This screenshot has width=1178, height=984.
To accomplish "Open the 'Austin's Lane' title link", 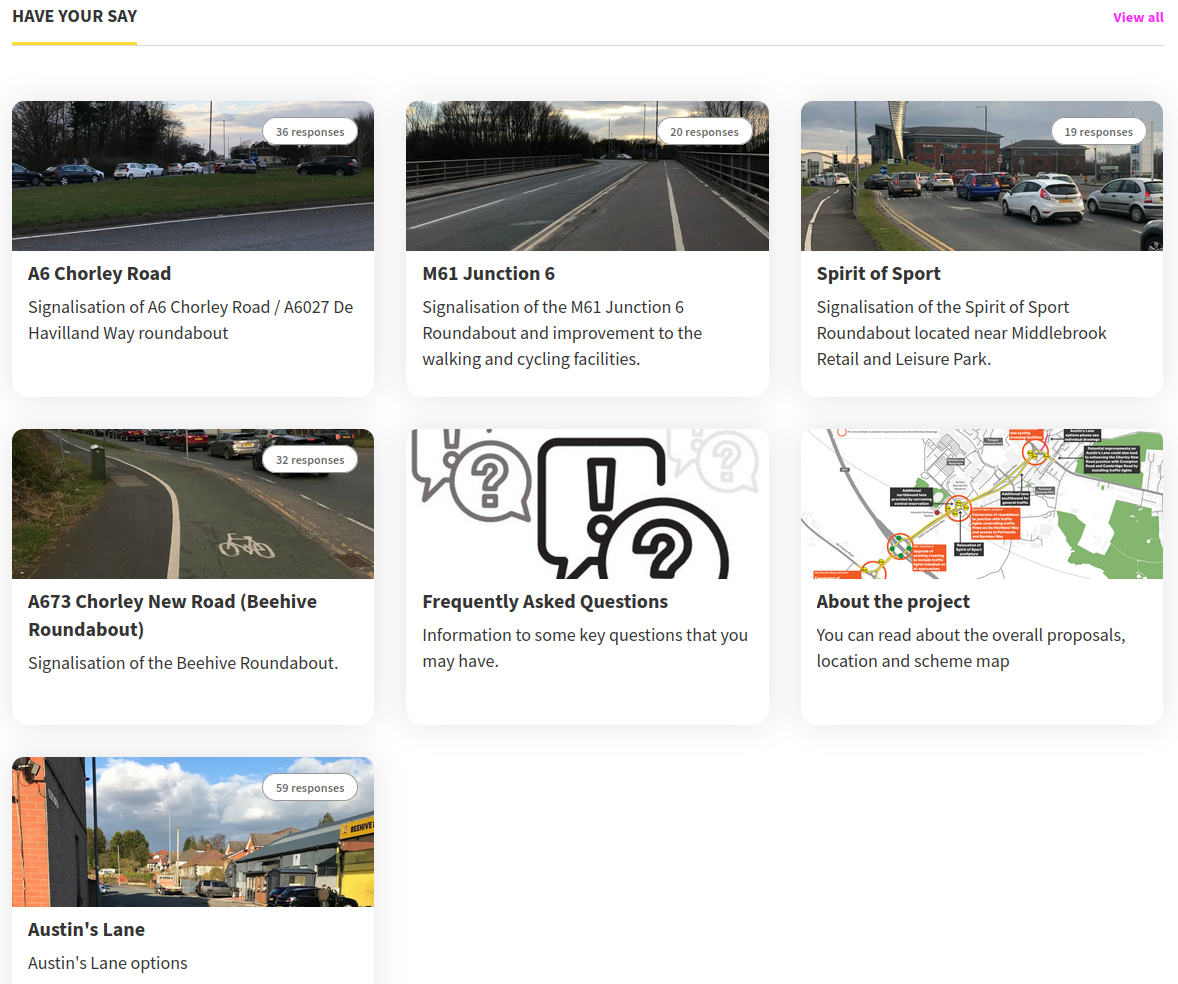I will pyautogui.click(x=86, y=930).
